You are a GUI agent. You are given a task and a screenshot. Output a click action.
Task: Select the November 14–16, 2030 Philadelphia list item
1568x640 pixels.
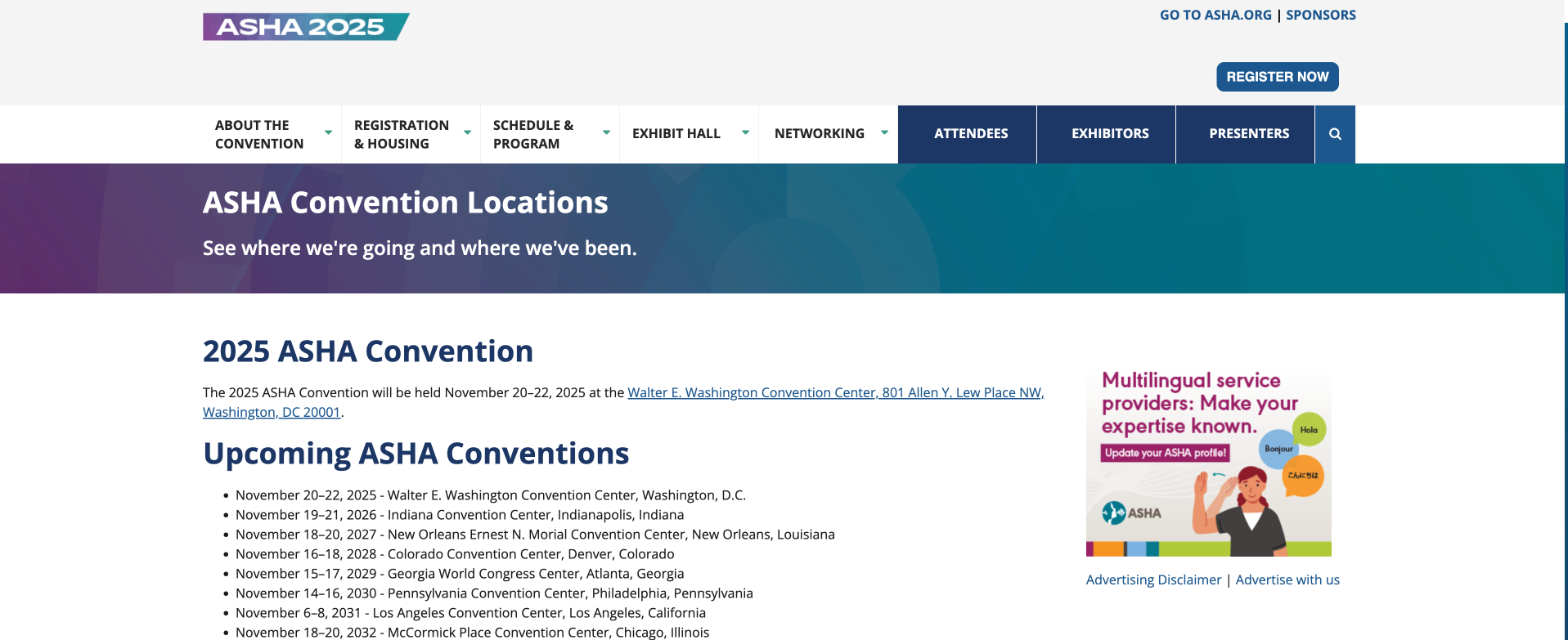point(494,593)
